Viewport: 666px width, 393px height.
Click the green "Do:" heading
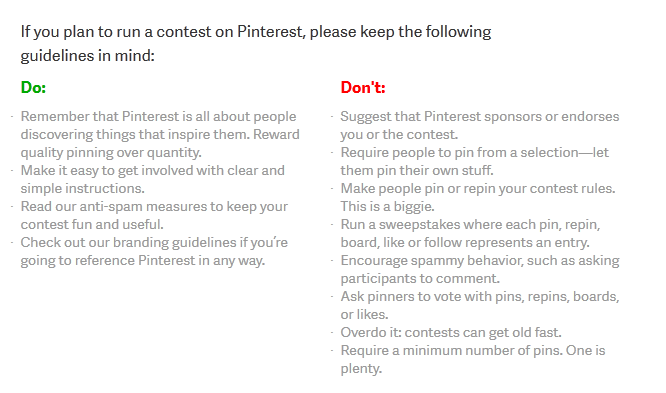[x=33, y=88]
